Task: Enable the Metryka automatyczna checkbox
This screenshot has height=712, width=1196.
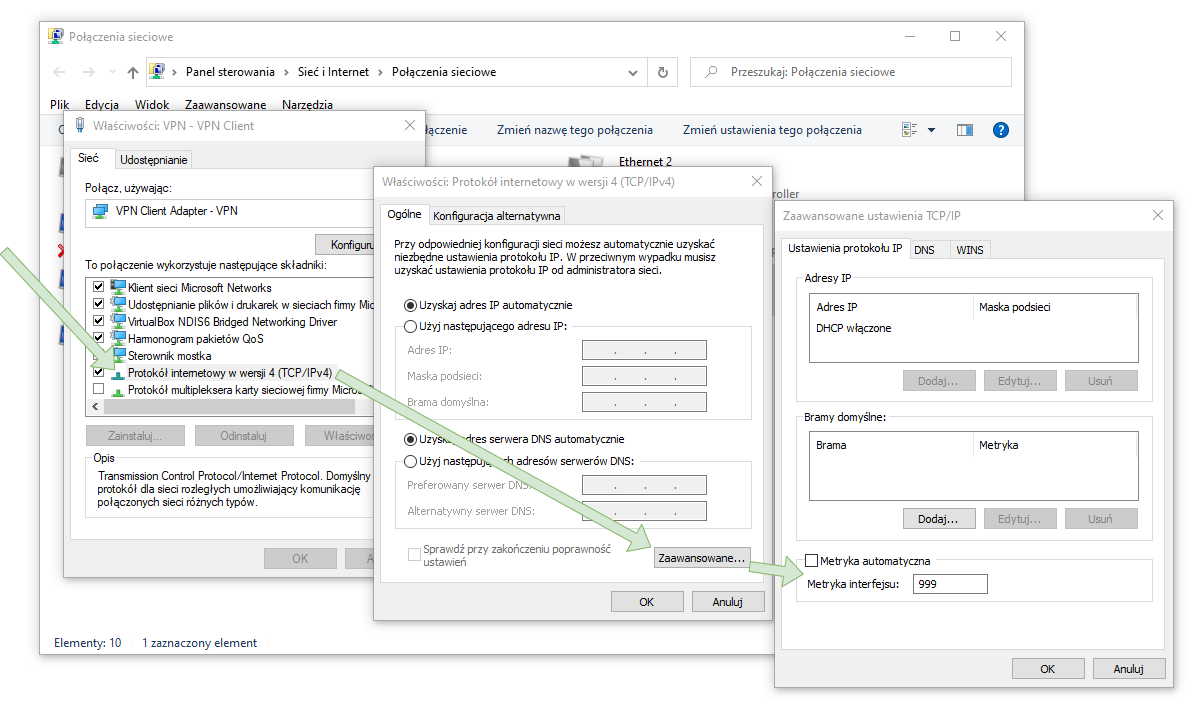Action: tap(811, 561)
